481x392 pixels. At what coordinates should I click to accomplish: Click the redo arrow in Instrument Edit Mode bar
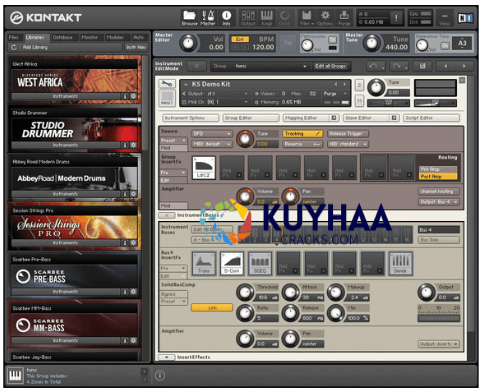pyautogui.click(x=397, y=66)
